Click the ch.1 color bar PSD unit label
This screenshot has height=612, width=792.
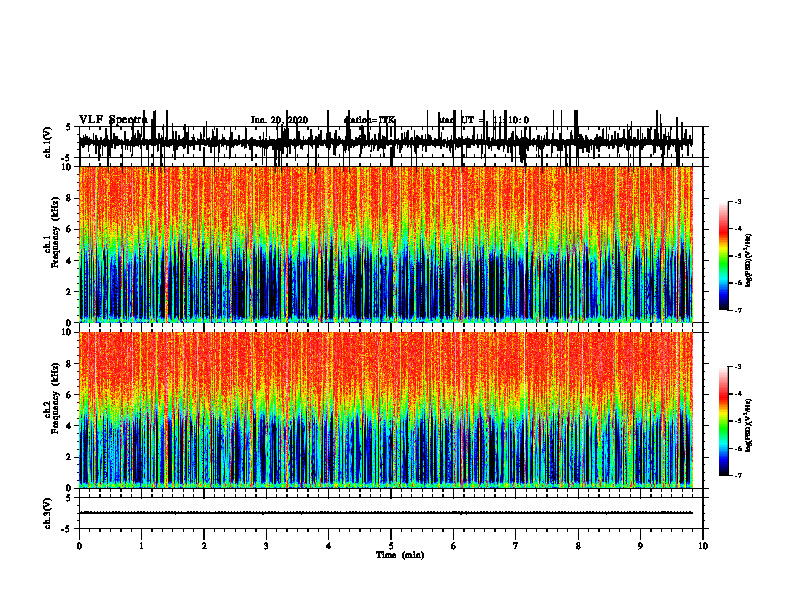748,261
